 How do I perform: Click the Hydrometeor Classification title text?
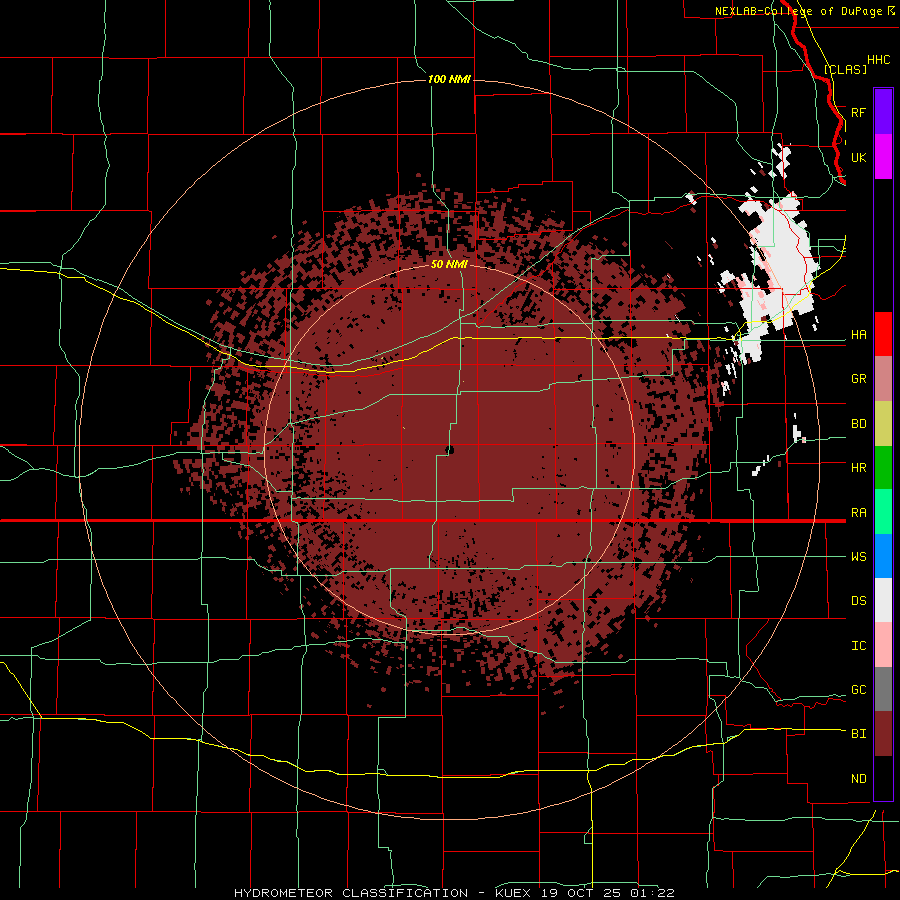[x=350, y=893]
